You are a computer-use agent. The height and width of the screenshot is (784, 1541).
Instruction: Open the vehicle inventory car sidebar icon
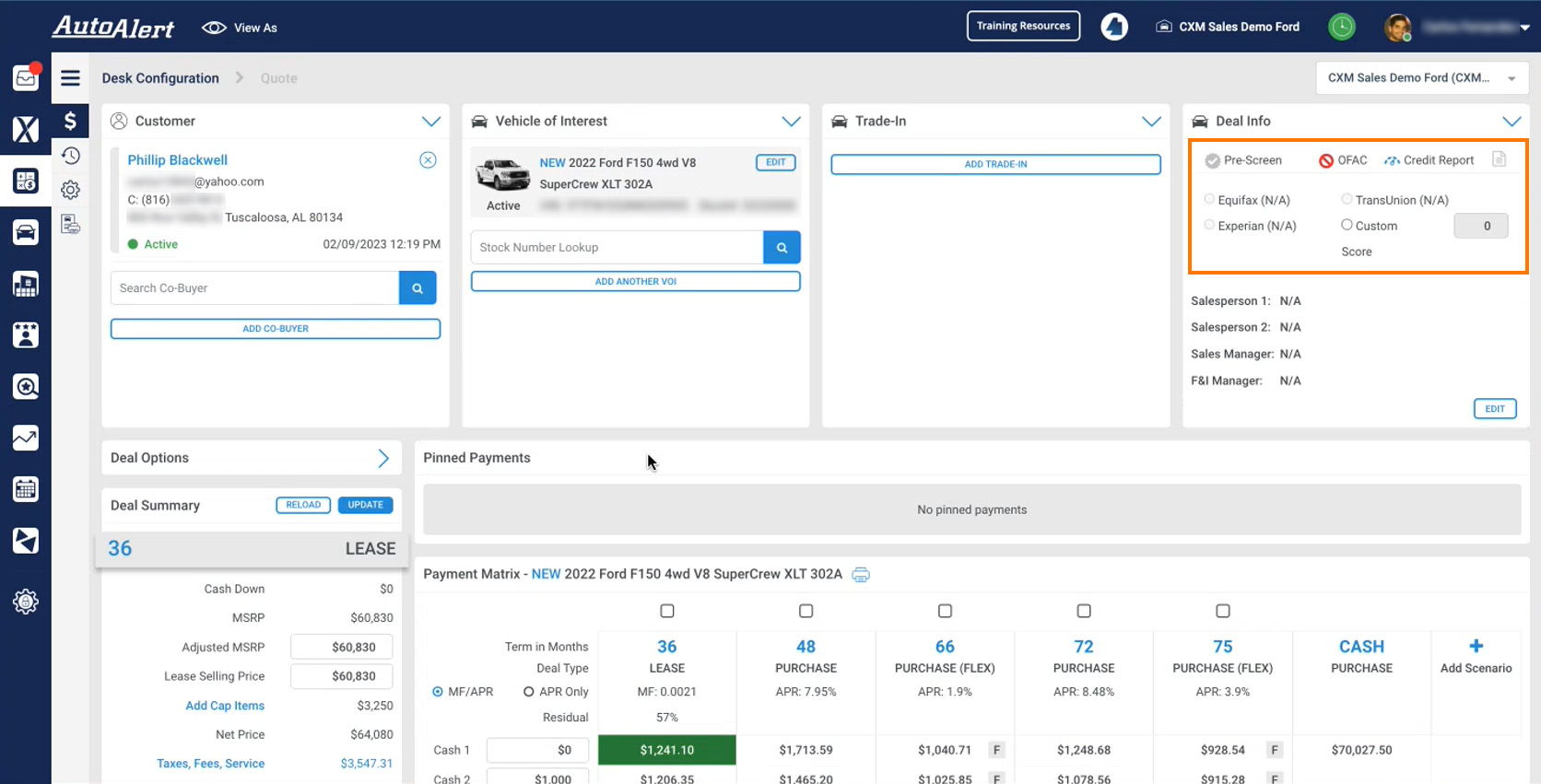(26, 232)
